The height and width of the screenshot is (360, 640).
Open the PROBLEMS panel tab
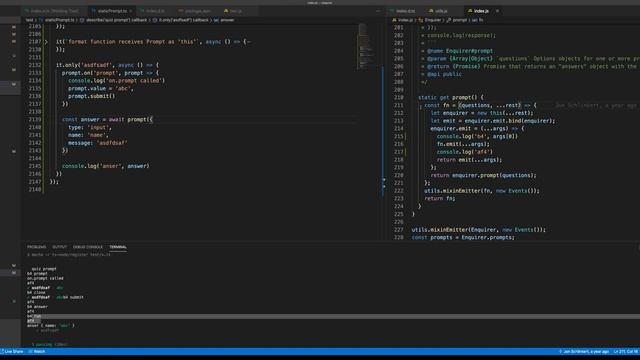[x=36, y=247]
